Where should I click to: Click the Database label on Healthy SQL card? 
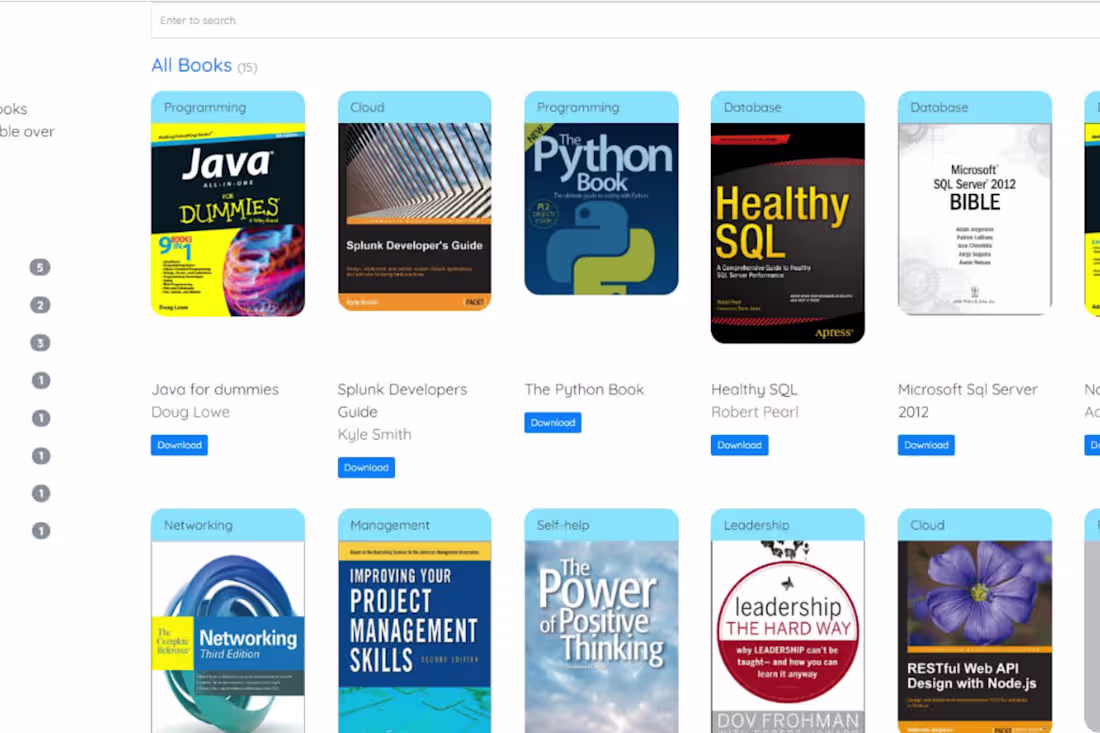point(752,107)
